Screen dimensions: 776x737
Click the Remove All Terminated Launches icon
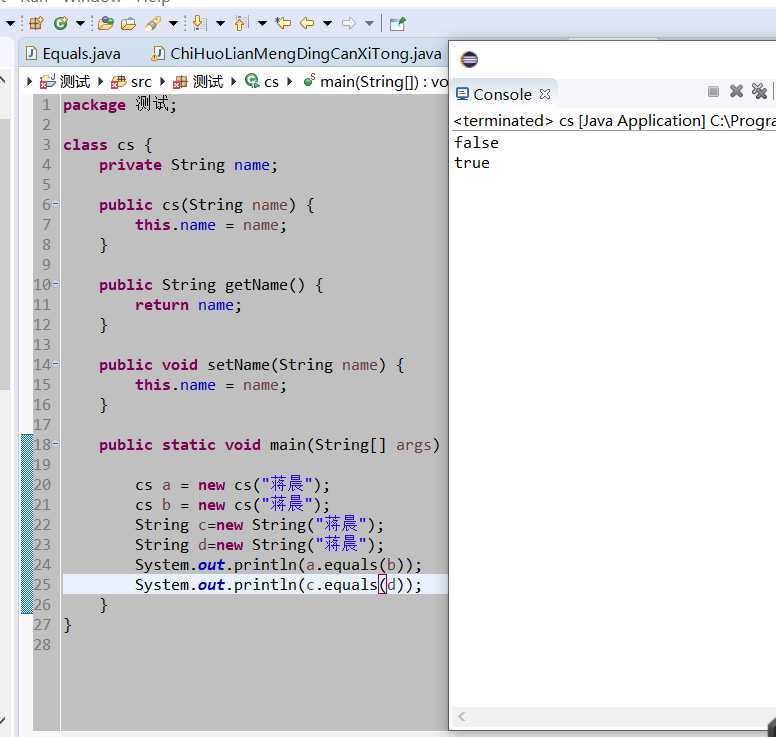759,91
